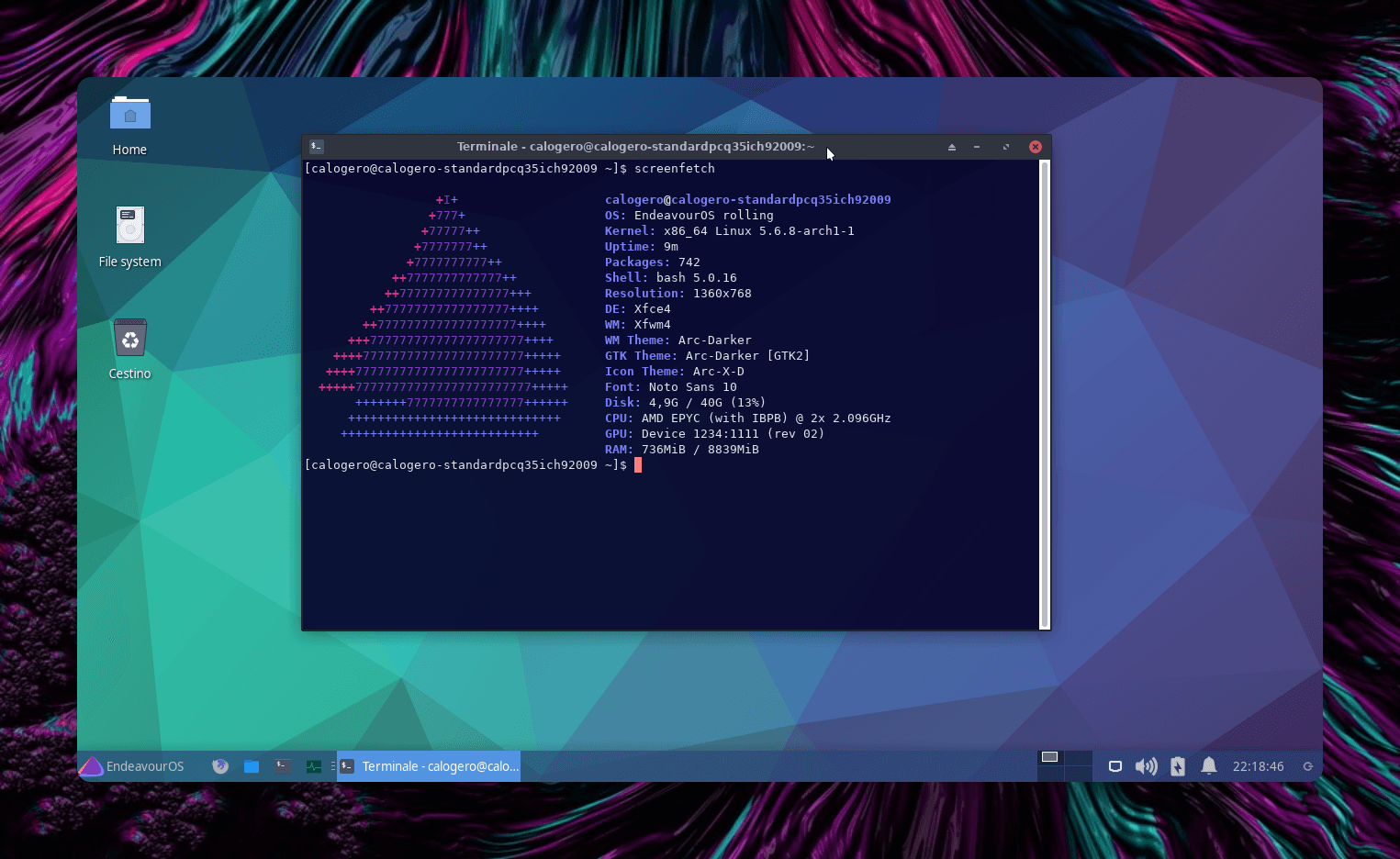Screen dimensions: 1400x859
Task: Open the Home folder on the desktop
Action: (x=129, y=113)
